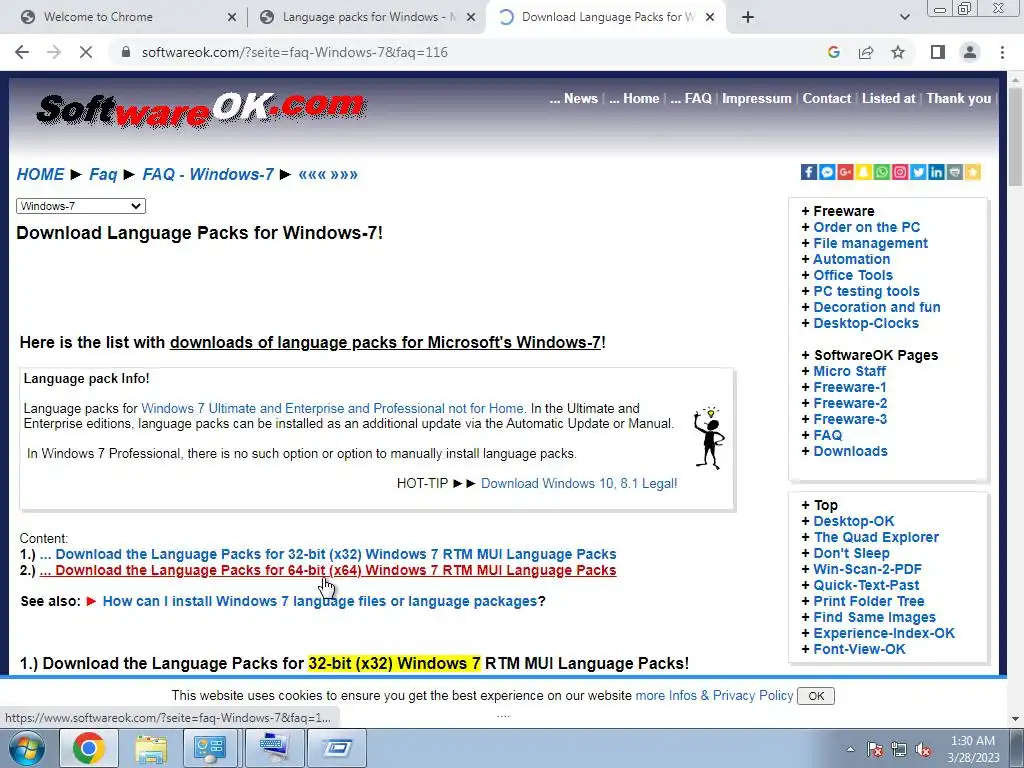Image resolution: width=1024 pixels, height=768 pixels.
Task: Click Chrome icon in taskbar
Action: pyautogui.click(x=89, y=748)
